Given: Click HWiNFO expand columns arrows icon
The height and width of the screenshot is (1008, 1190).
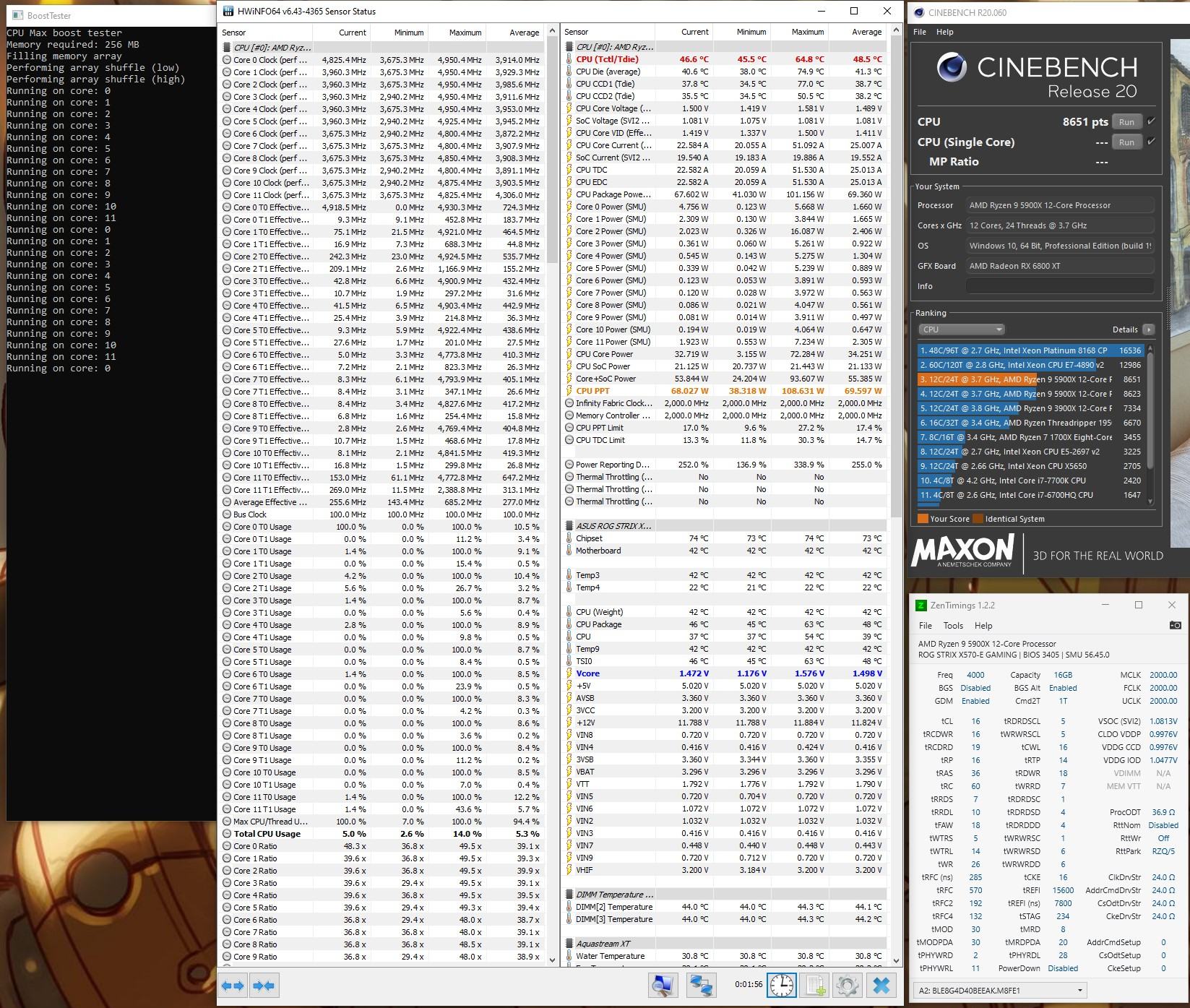Looking at the screenshot, I should coord(233,986).
